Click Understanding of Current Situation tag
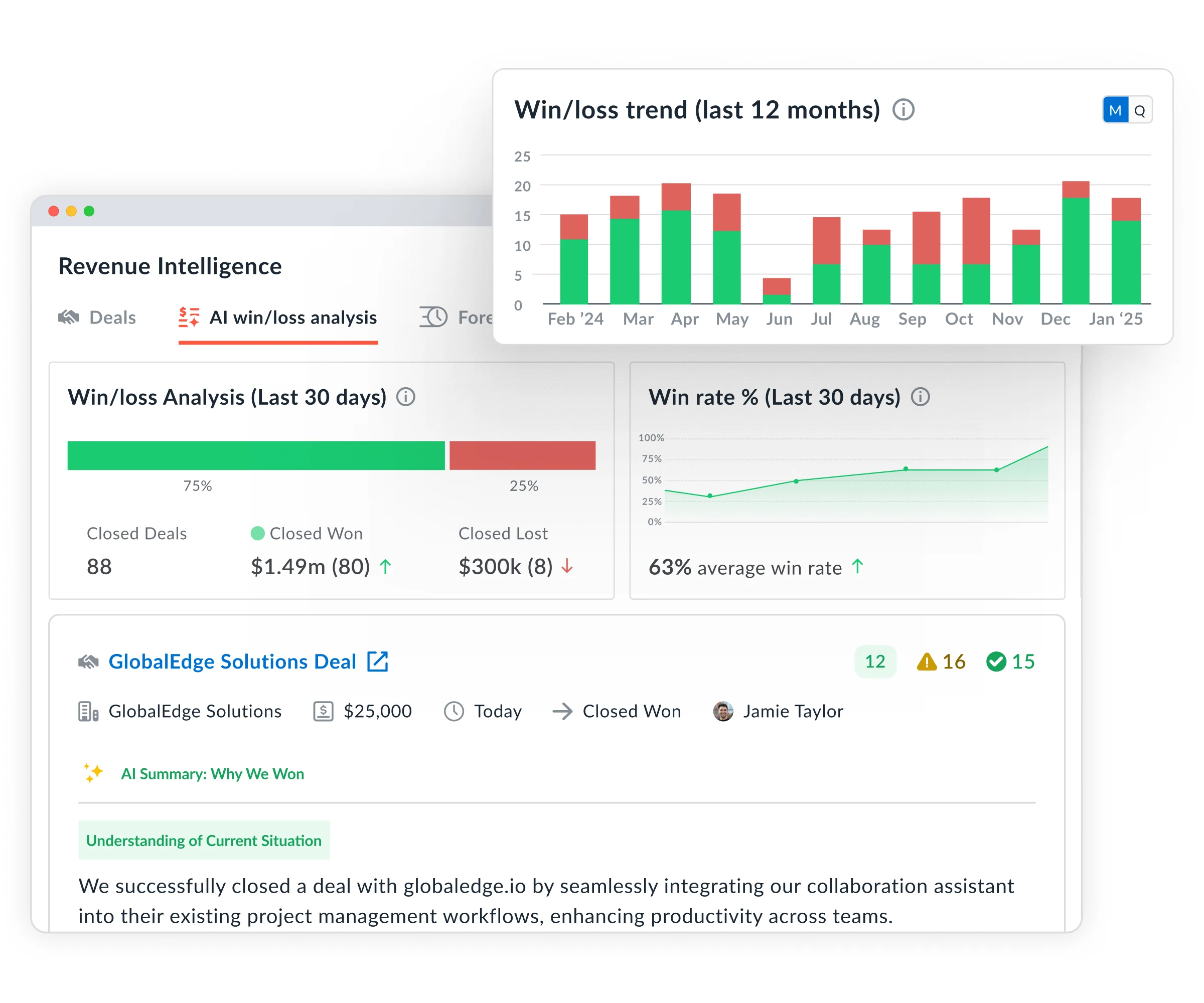Screen dimensions: 1204x1003 click(x=204, y=840)
